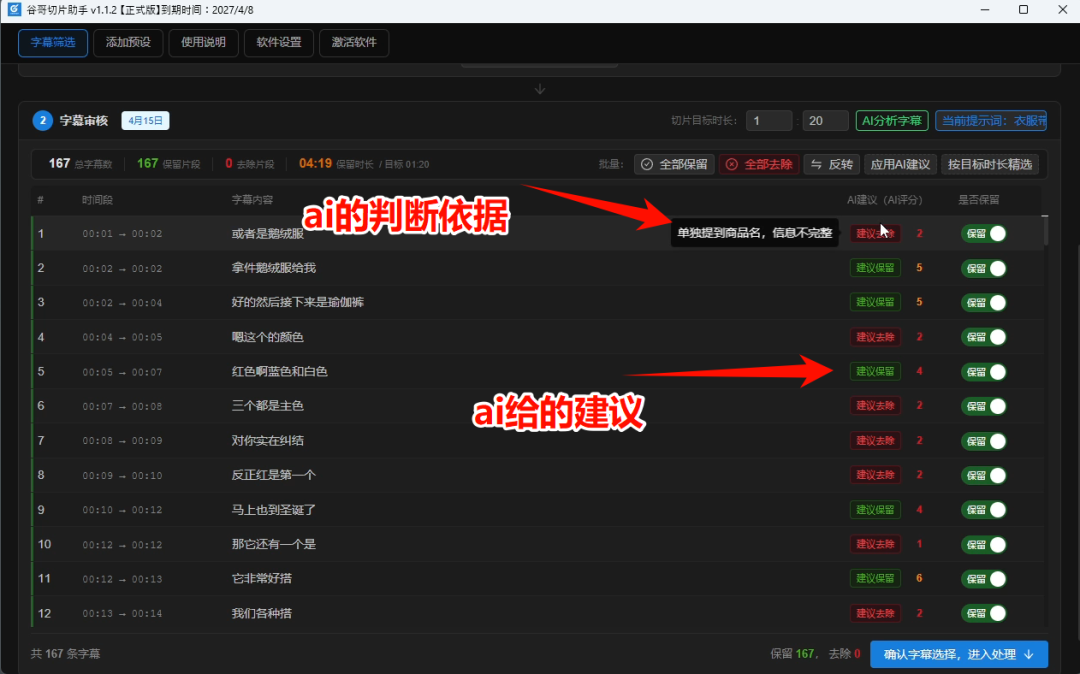Run AI分析字幕

(892, 120)
